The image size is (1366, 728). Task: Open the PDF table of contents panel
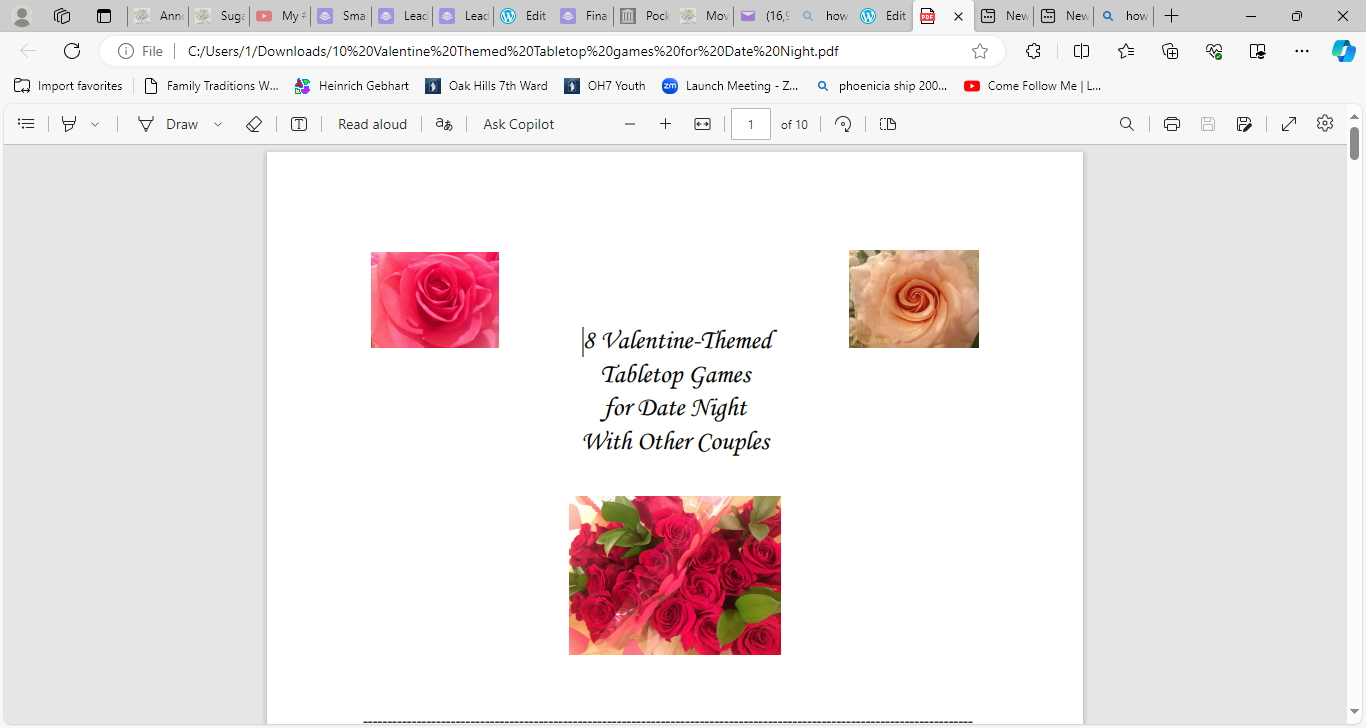coord(27,124)
